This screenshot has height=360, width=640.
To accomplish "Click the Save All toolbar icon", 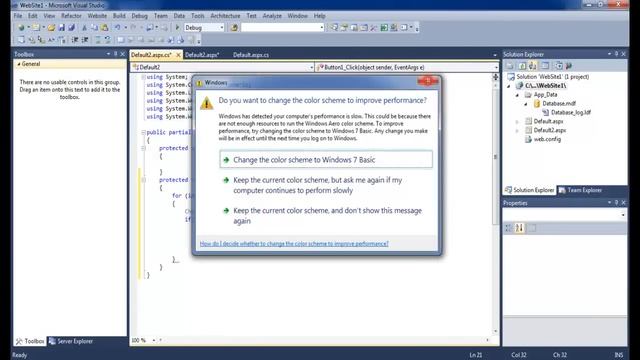I will [72, 28].
